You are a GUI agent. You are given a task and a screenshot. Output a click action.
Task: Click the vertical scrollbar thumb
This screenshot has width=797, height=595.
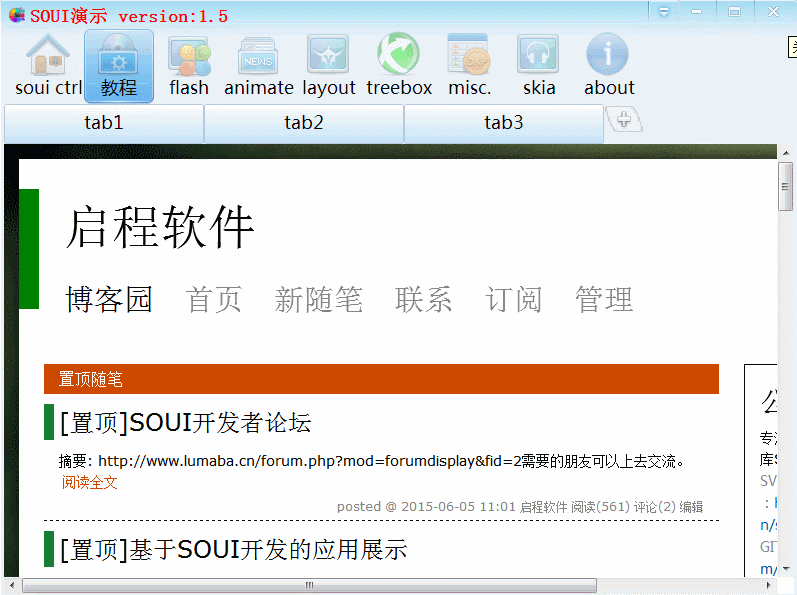[x=786, y=186]
